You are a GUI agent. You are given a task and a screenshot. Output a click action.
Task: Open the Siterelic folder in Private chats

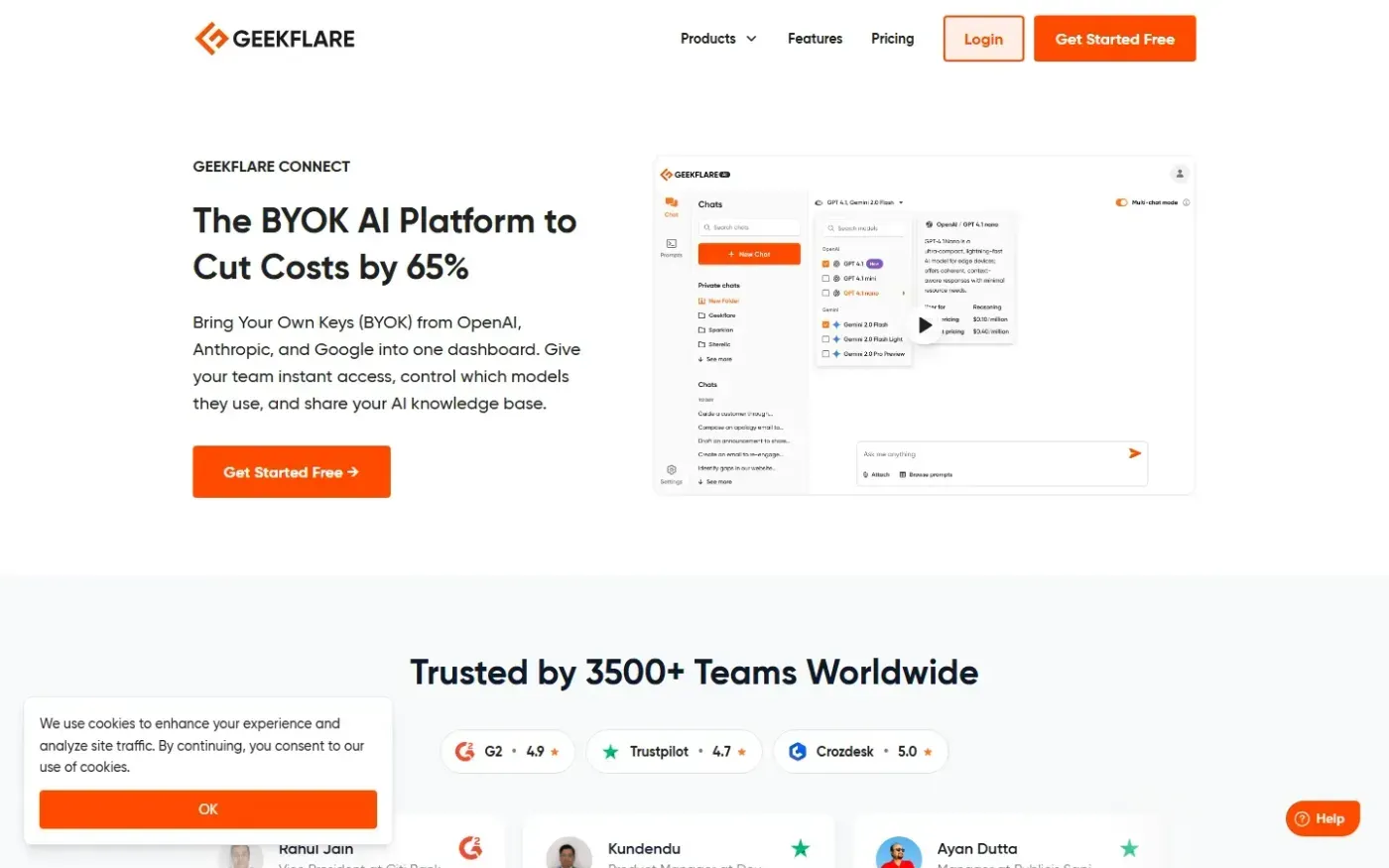pos(715,344)
